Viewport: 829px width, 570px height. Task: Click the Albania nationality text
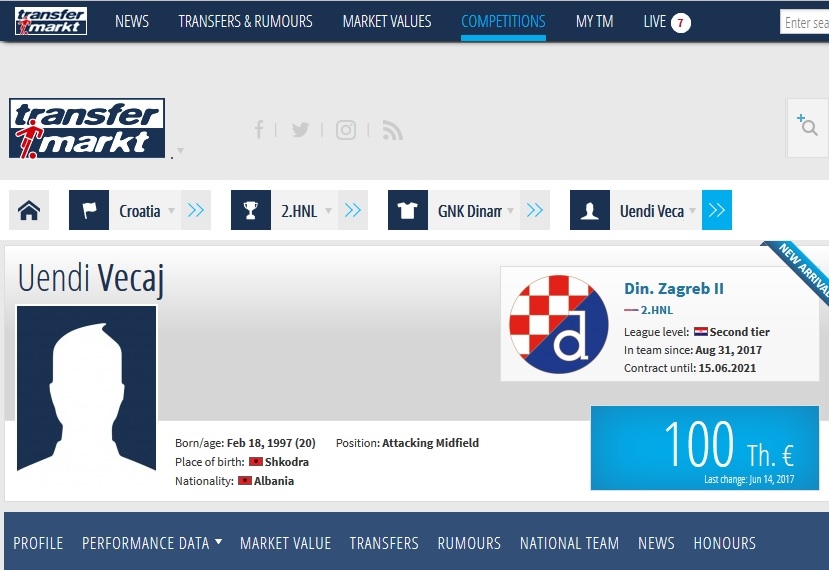coord(274,481)
